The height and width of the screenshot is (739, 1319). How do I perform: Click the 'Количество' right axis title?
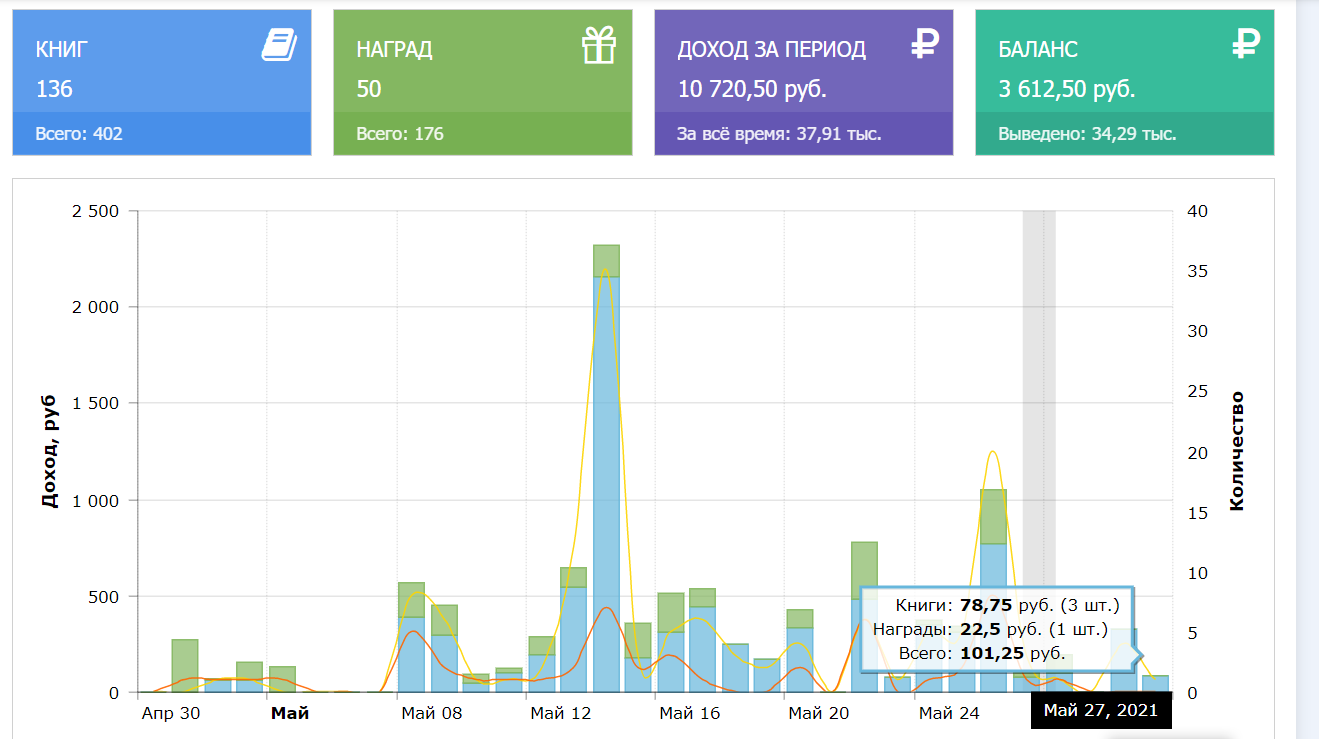tap(1237, 451)
